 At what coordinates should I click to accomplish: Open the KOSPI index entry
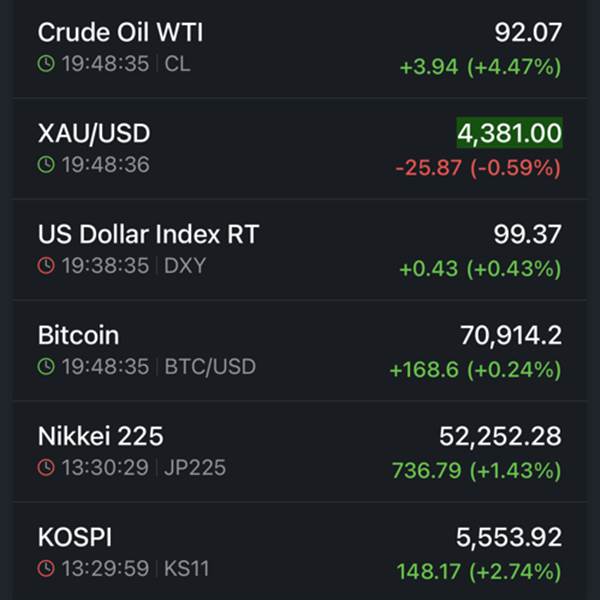tap(75, 537)
